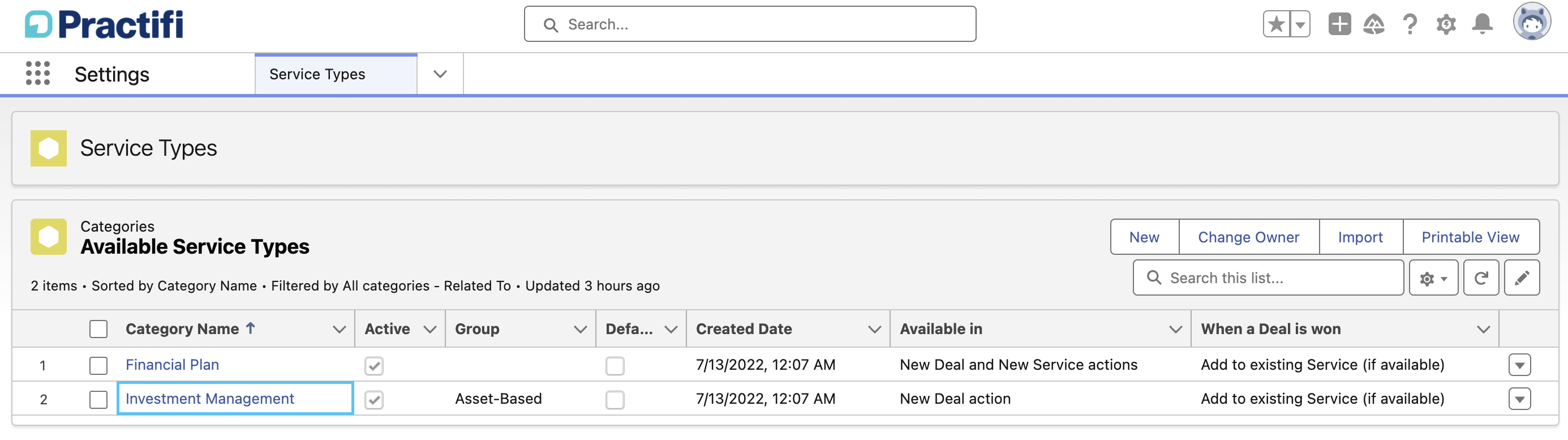This screenshot has width=1568, height=440.
Task: Click the Service Types header hexagon icon
Action: [49, 148]
